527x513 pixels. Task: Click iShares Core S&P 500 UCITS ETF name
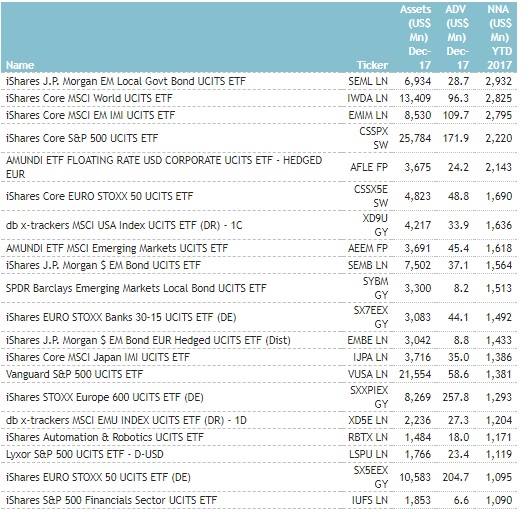point(82,138)
